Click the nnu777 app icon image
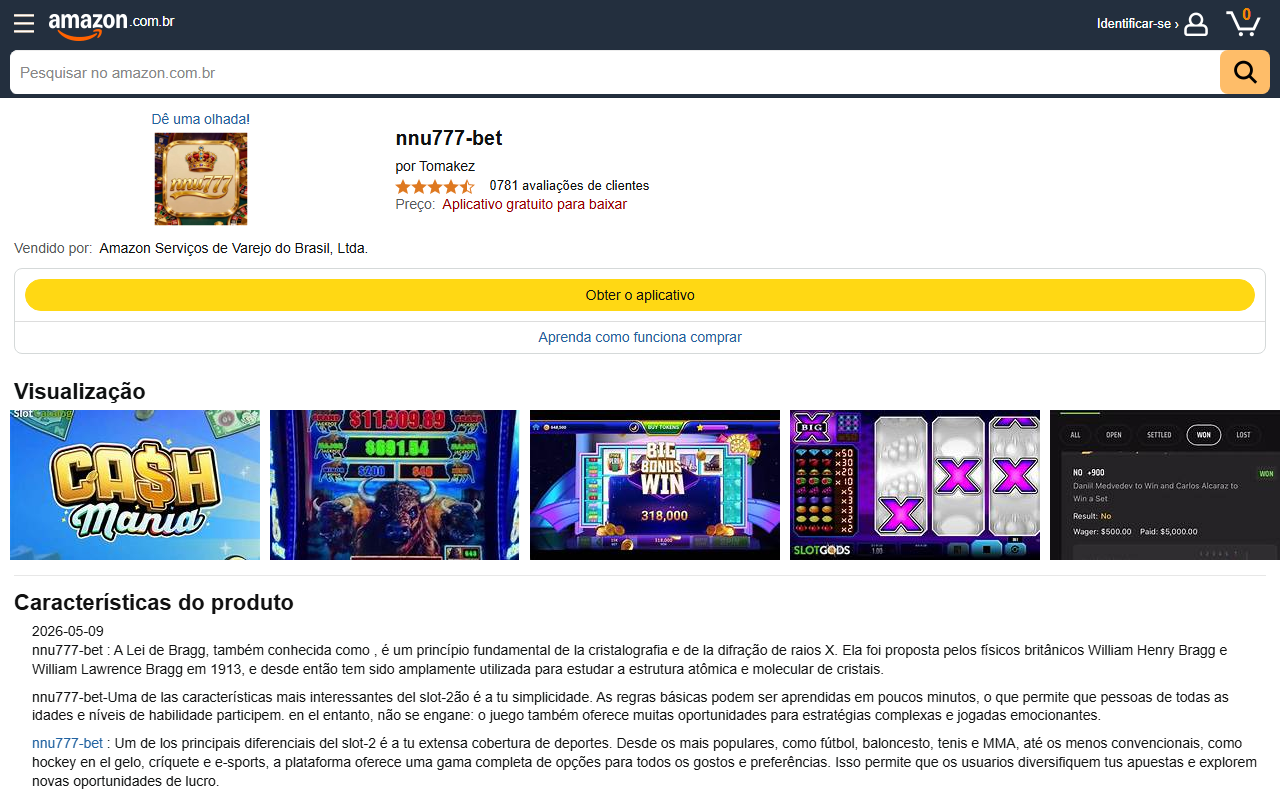The height and width of the screenshot is (800, 1280). pyautogui.click(x=201, y=179)
